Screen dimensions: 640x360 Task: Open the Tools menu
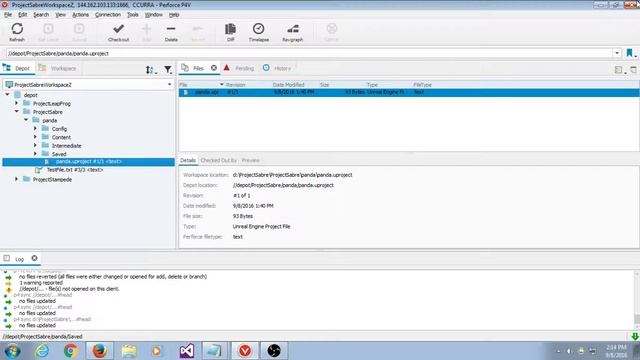coord(133,15)
